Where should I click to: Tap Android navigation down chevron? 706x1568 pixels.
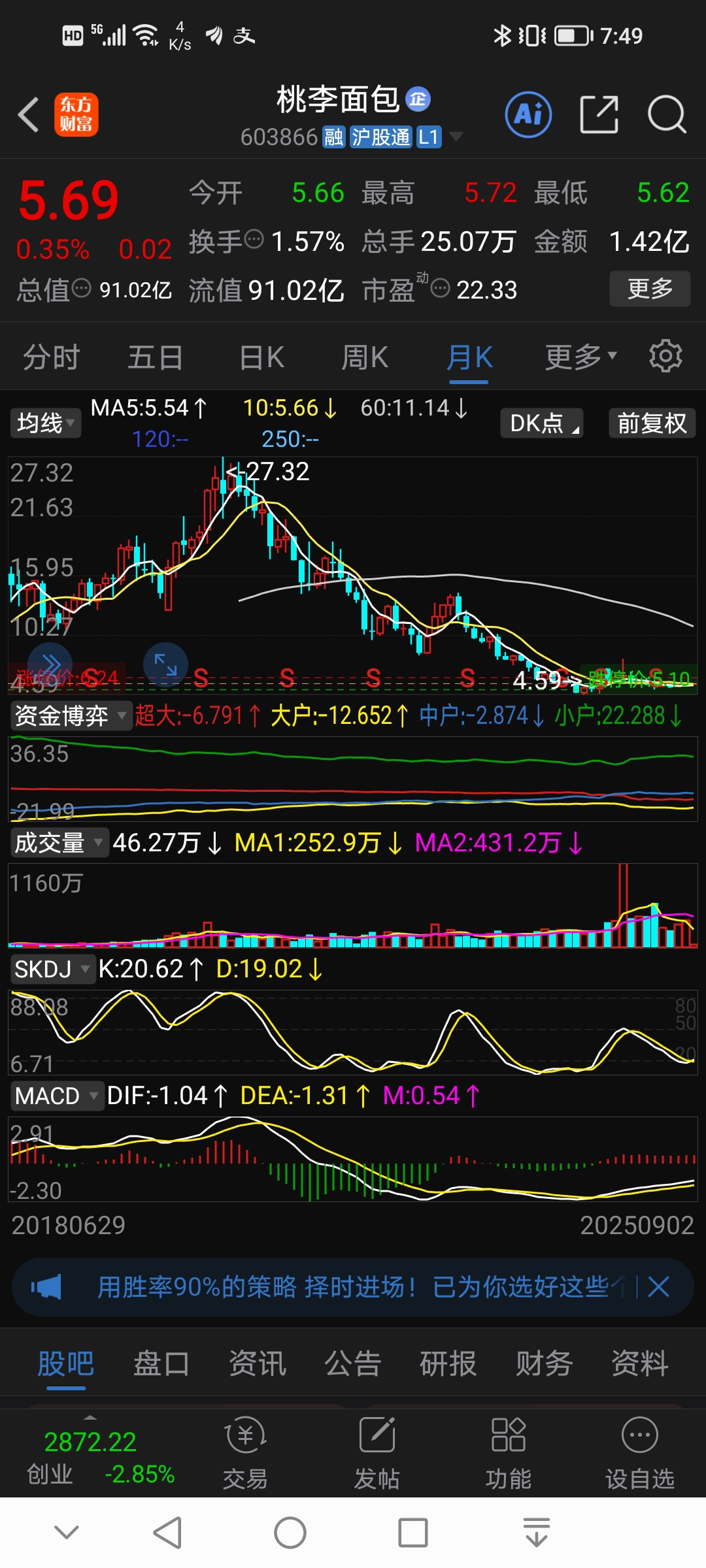[x=67, y=1532]
